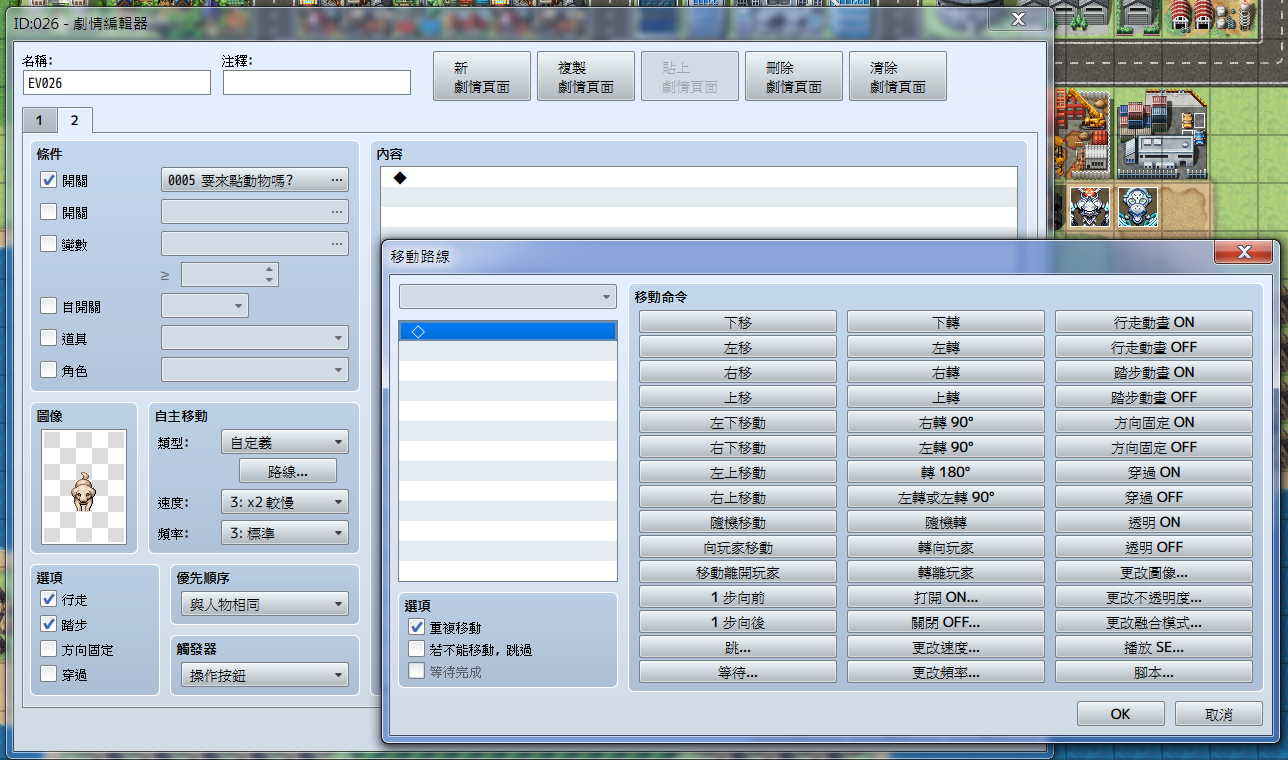Add the 跳... command
The height and width of the screenshot is (760, 1288).
point(738,647)
